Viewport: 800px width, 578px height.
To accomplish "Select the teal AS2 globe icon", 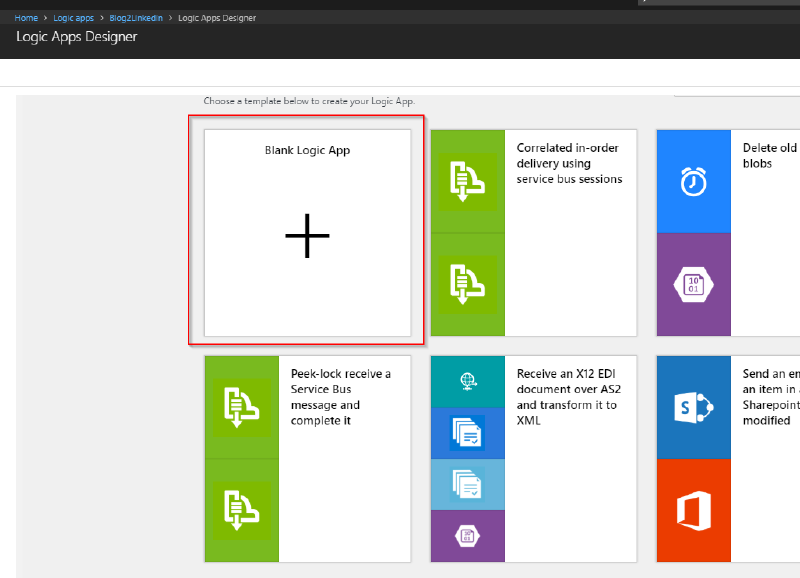I will tap(468, 380).
